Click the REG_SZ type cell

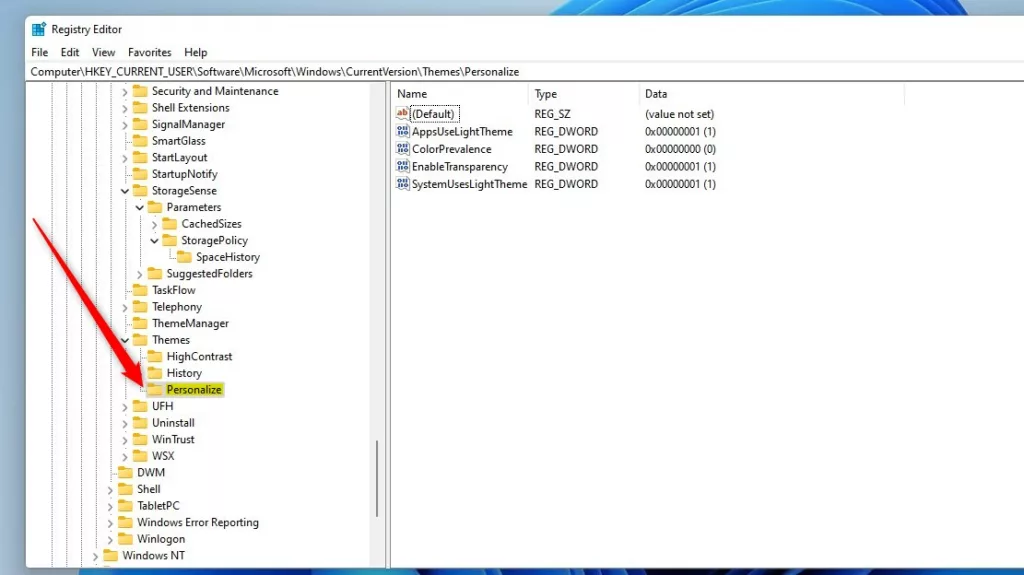(552, 114)
